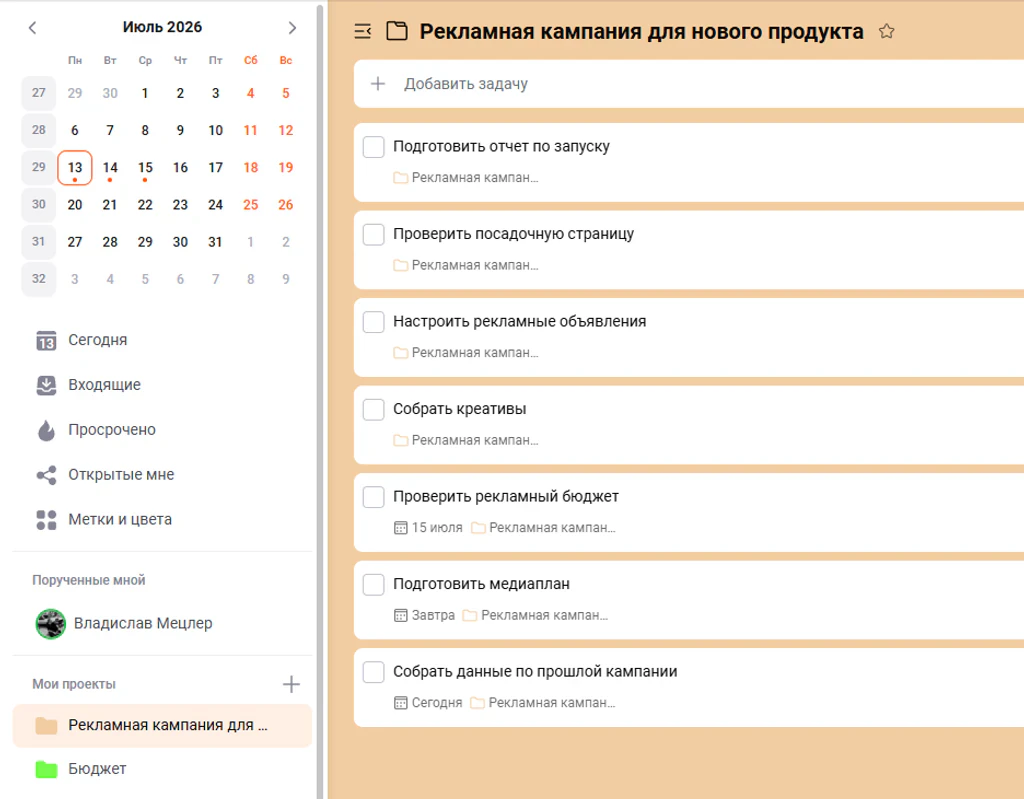
Task: Collapse sidebar with menu toggle icon
Action: [362, 31]
